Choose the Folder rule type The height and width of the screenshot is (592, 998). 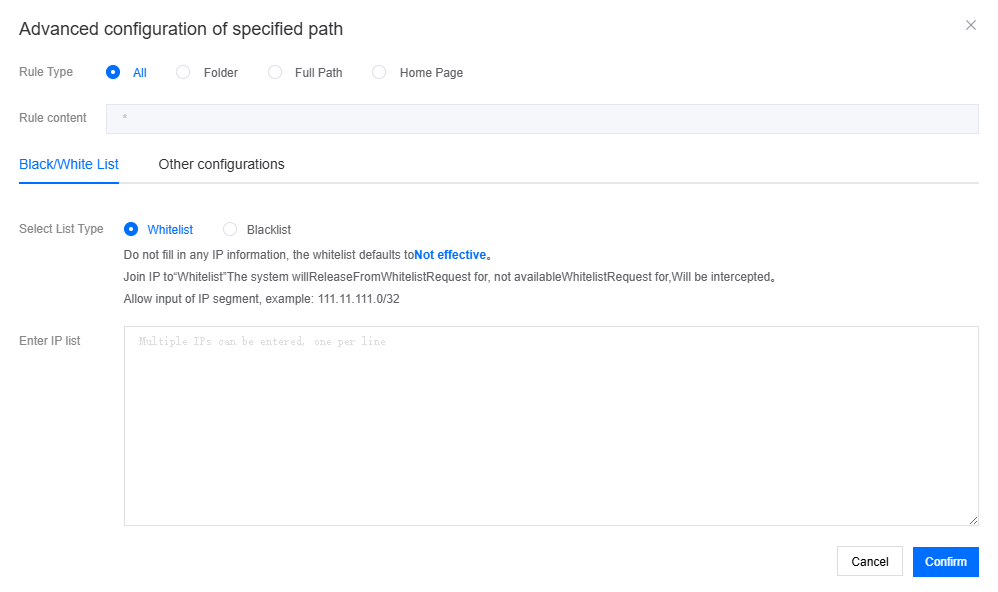coord(183,72)
